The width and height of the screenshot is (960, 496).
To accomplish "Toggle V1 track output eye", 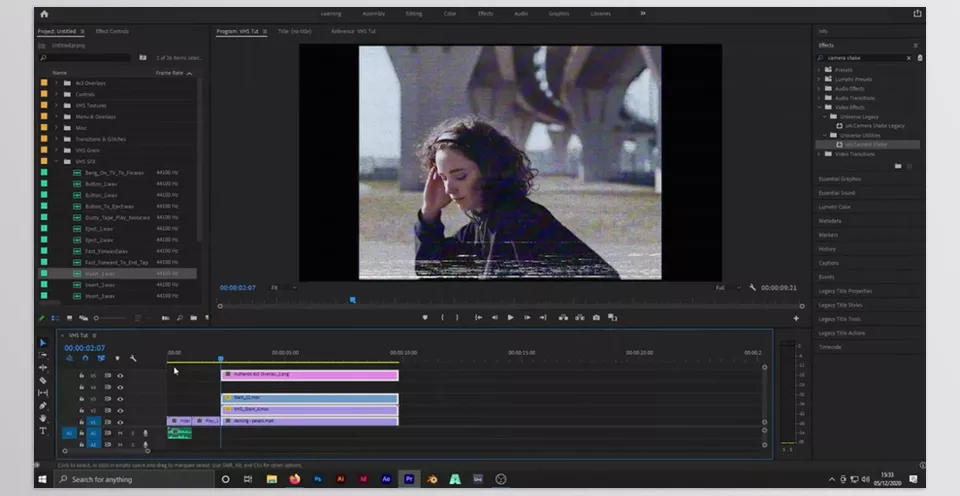I will click(x=120, y=423).
